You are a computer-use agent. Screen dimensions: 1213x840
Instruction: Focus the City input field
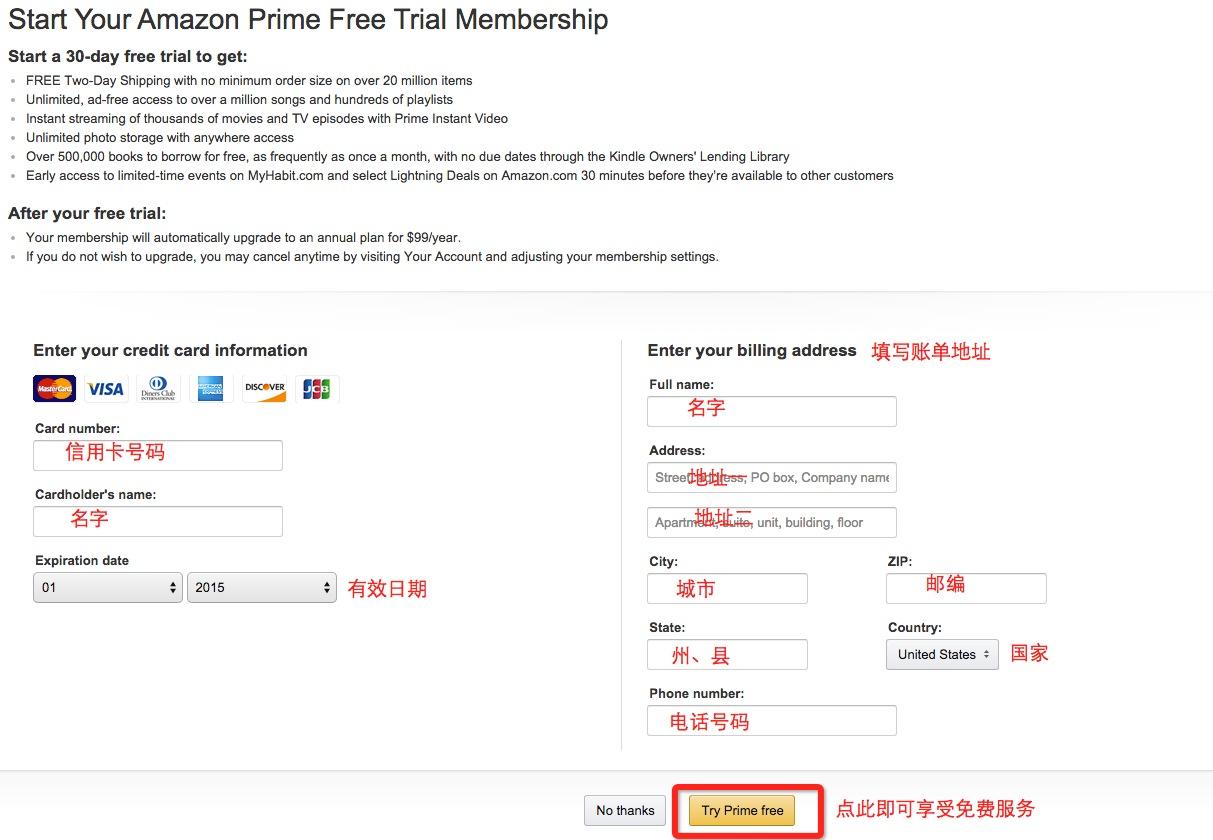727,588
